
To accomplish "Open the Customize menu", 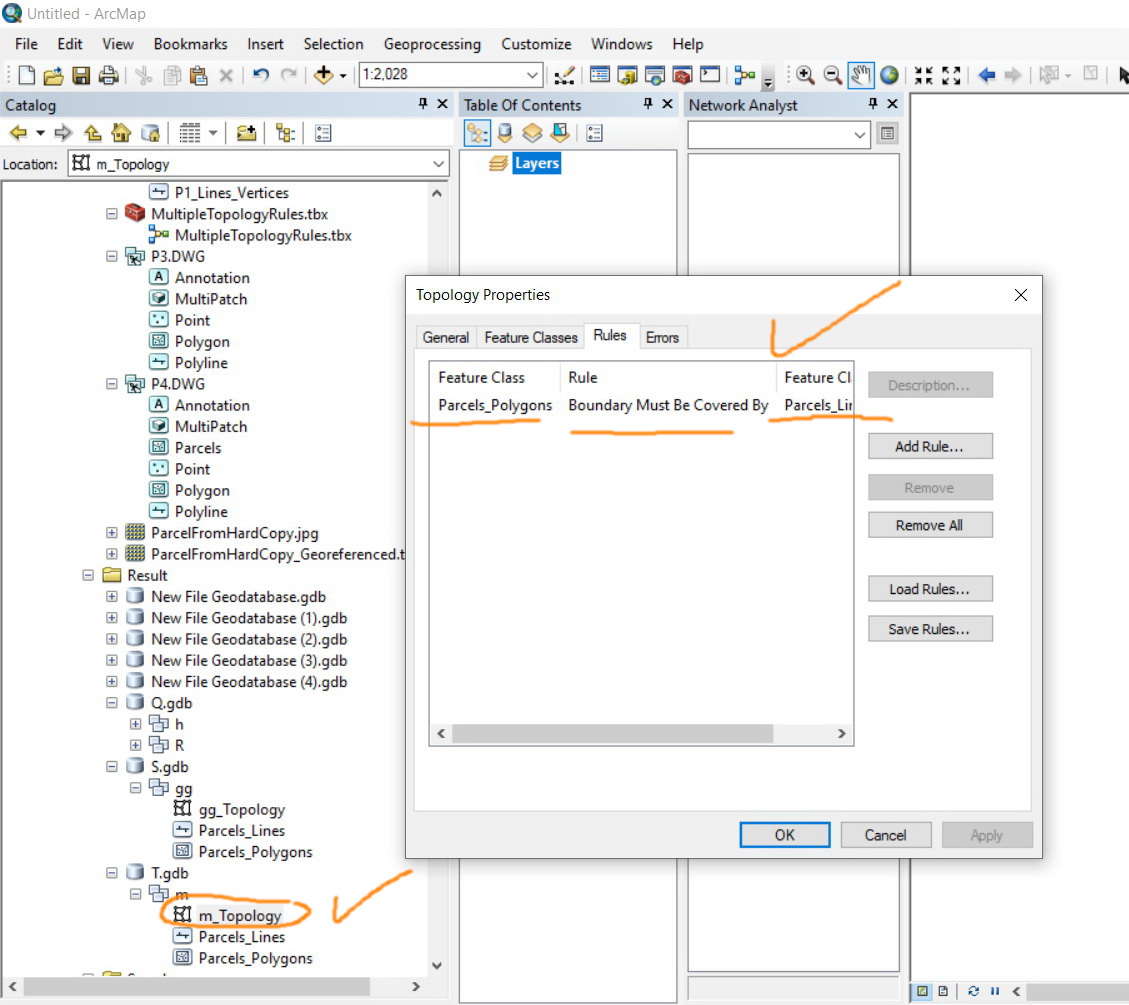I will [536, 44].
